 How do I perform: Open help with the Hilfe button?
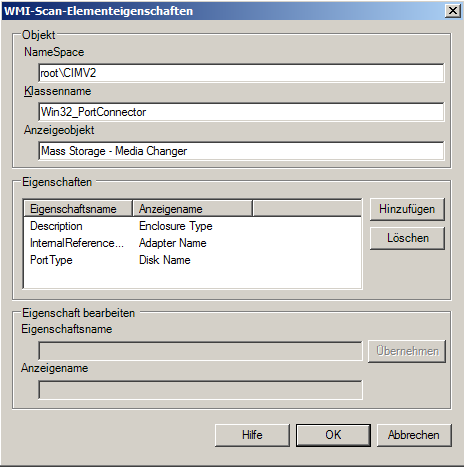coord(252,435)
